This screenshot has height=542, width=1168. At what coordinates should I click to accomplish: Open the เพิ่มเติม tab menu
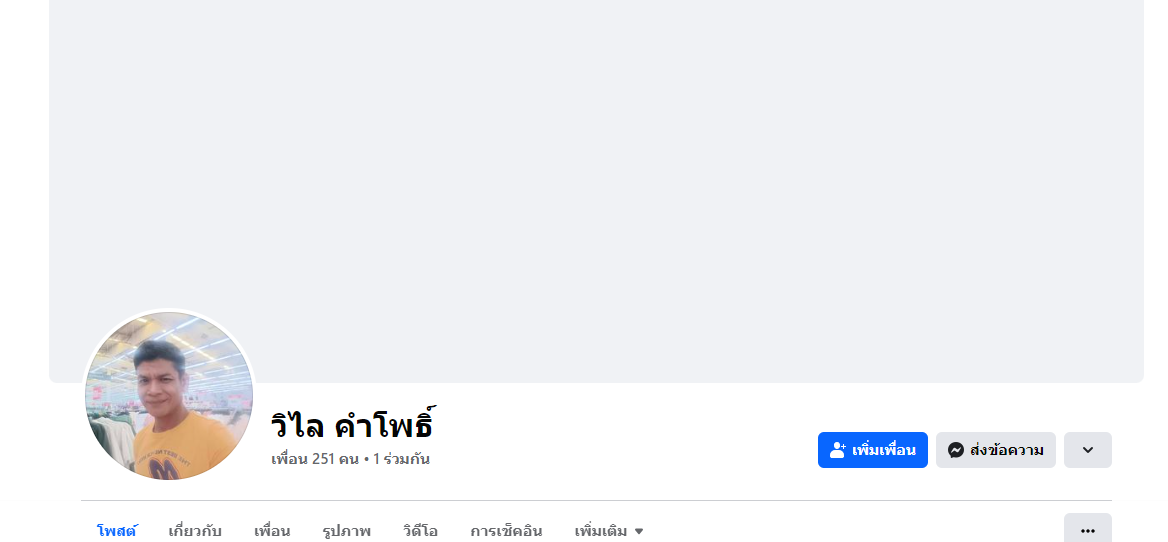(x=601, y=531)
